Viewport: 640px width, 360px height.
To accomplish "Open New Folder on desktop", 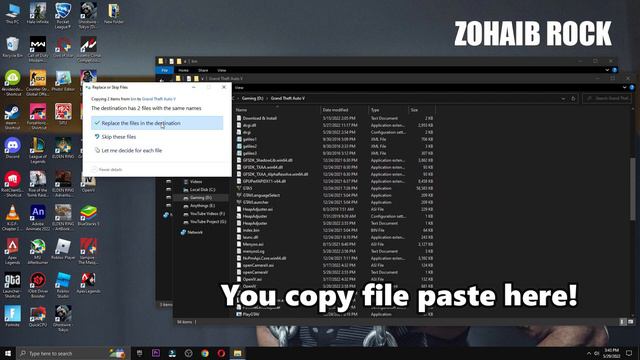I will (113, 14).
